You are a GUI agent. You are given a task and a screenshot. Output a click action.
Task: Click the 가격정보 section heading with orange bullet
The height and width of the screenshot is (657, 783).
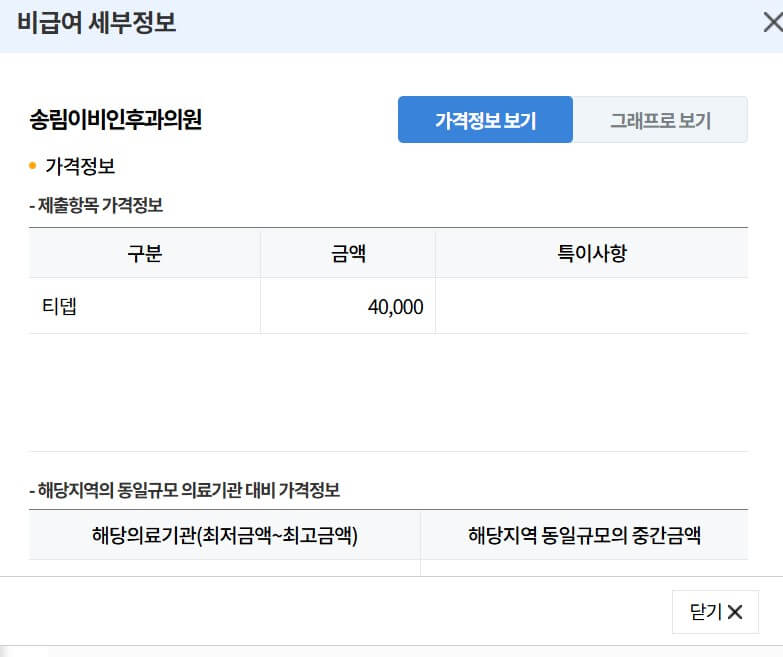(72, 166)
